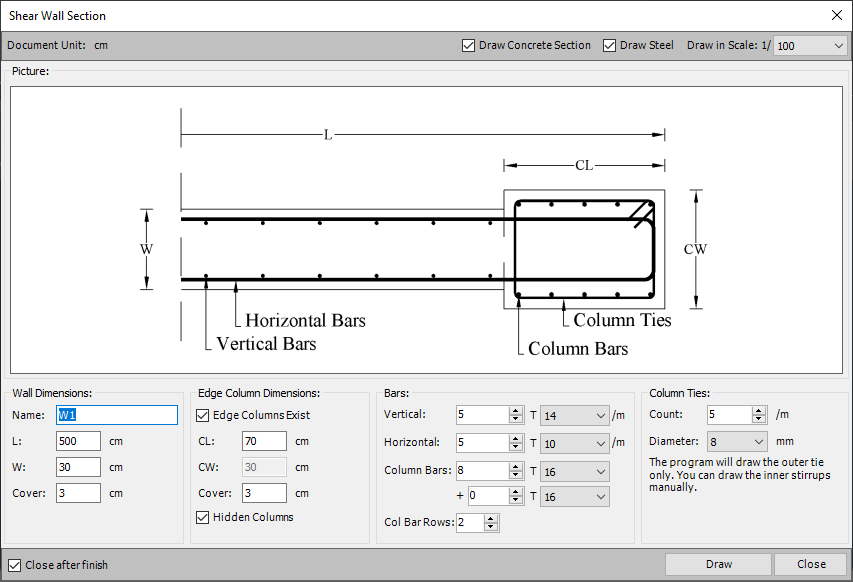
Task: Decrease the Col Bar Rows spinner
Action: tap(490, 527)
